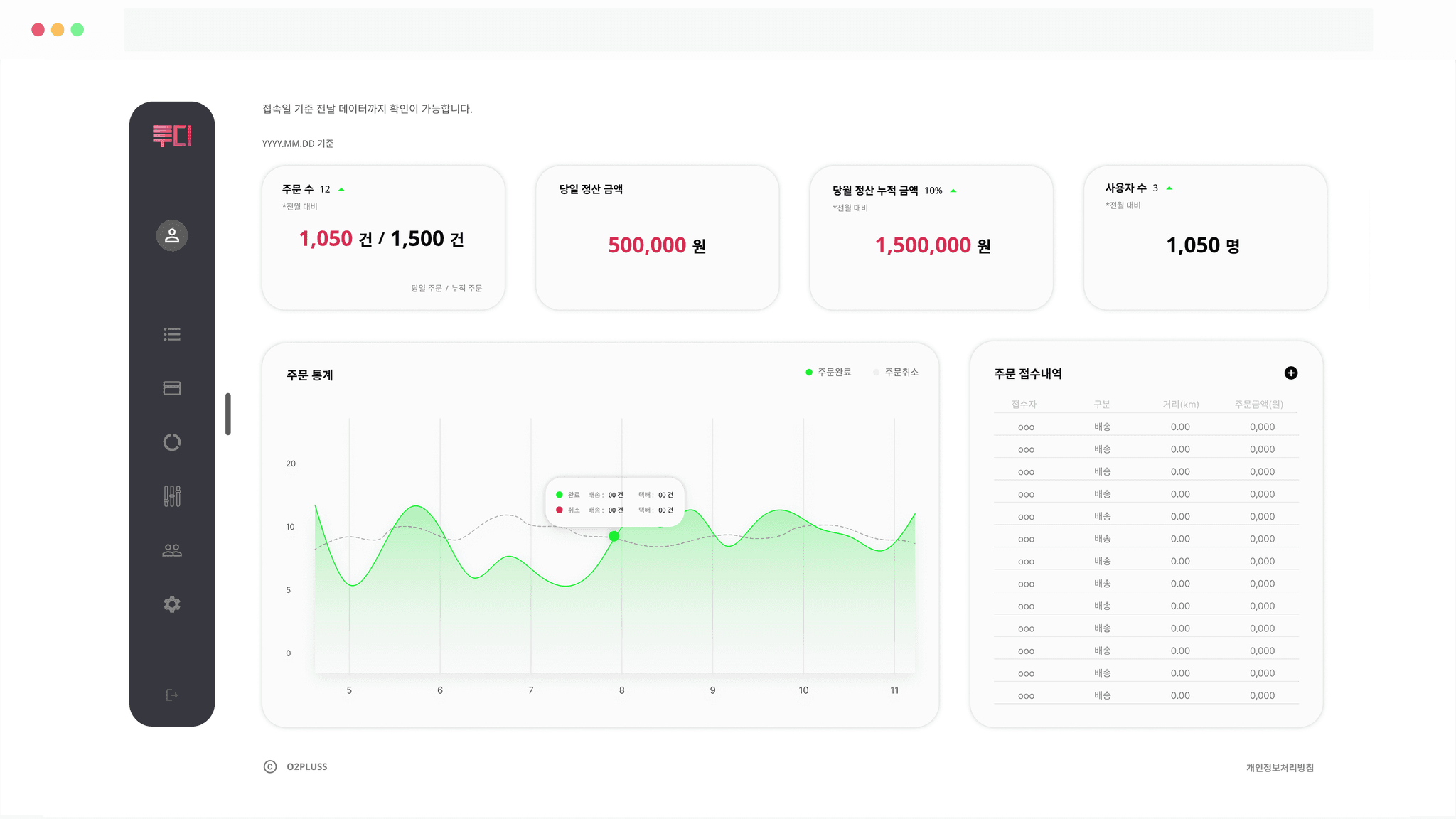The image size is (1456, 819).
Task: Click the 당일 정산 금액 card
Action: click(657, 238)
